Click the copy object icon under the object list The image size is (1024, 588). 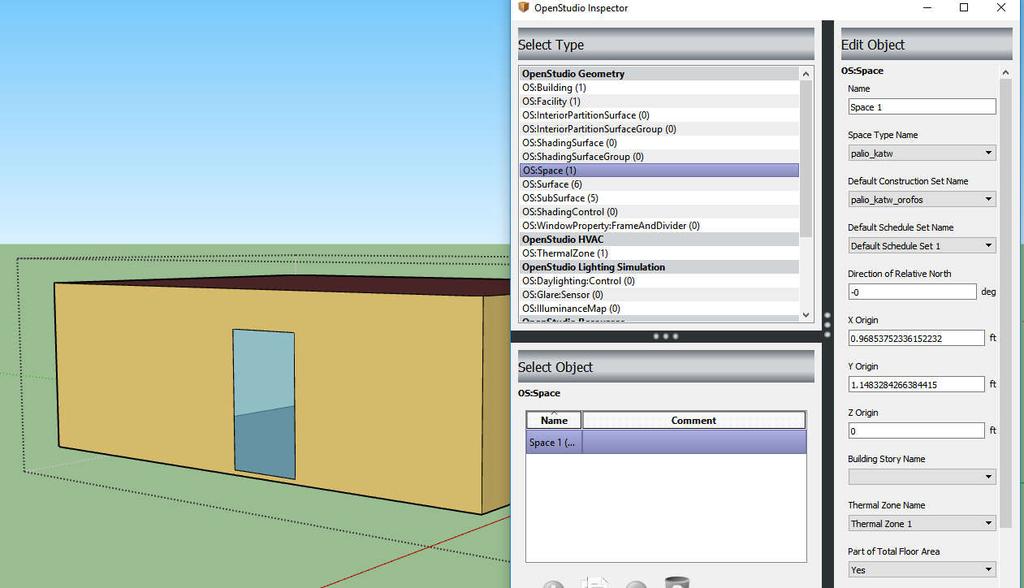[x=595, y=582]
